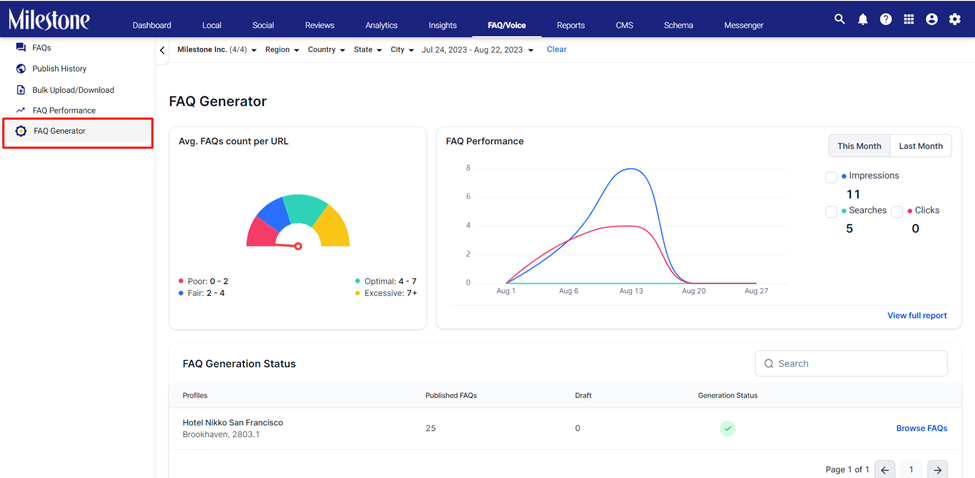
Task: Click the FAQ Generator sidebar icon
Action: pyautogui.click(x=21, y=131)
